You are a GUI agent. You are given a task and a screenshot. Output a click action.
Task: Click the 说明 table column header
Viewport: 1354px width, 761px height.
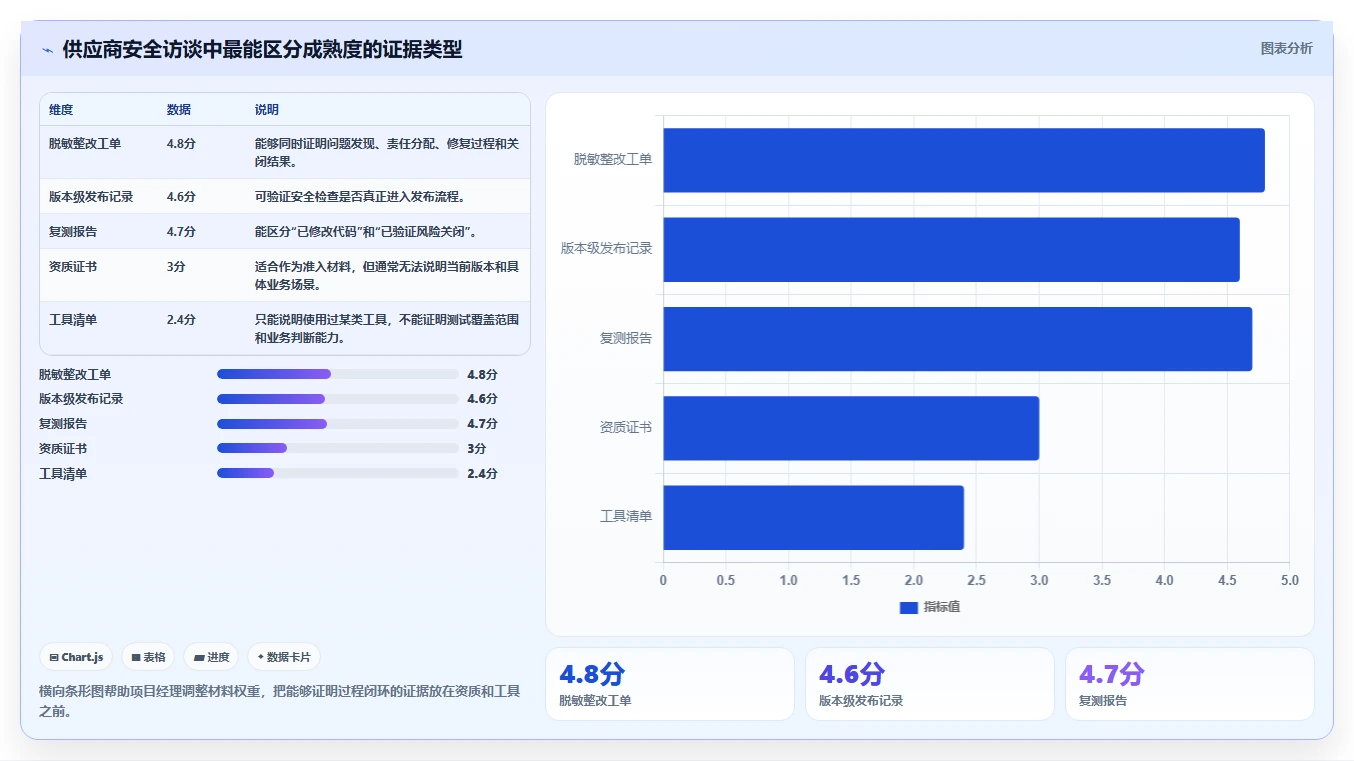(267, 110)
